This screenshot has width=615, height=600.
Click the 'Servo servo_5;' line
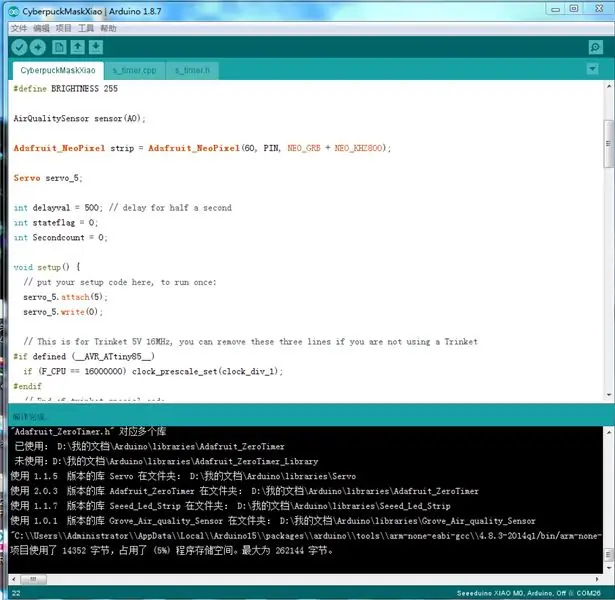(x=48, y=178)
